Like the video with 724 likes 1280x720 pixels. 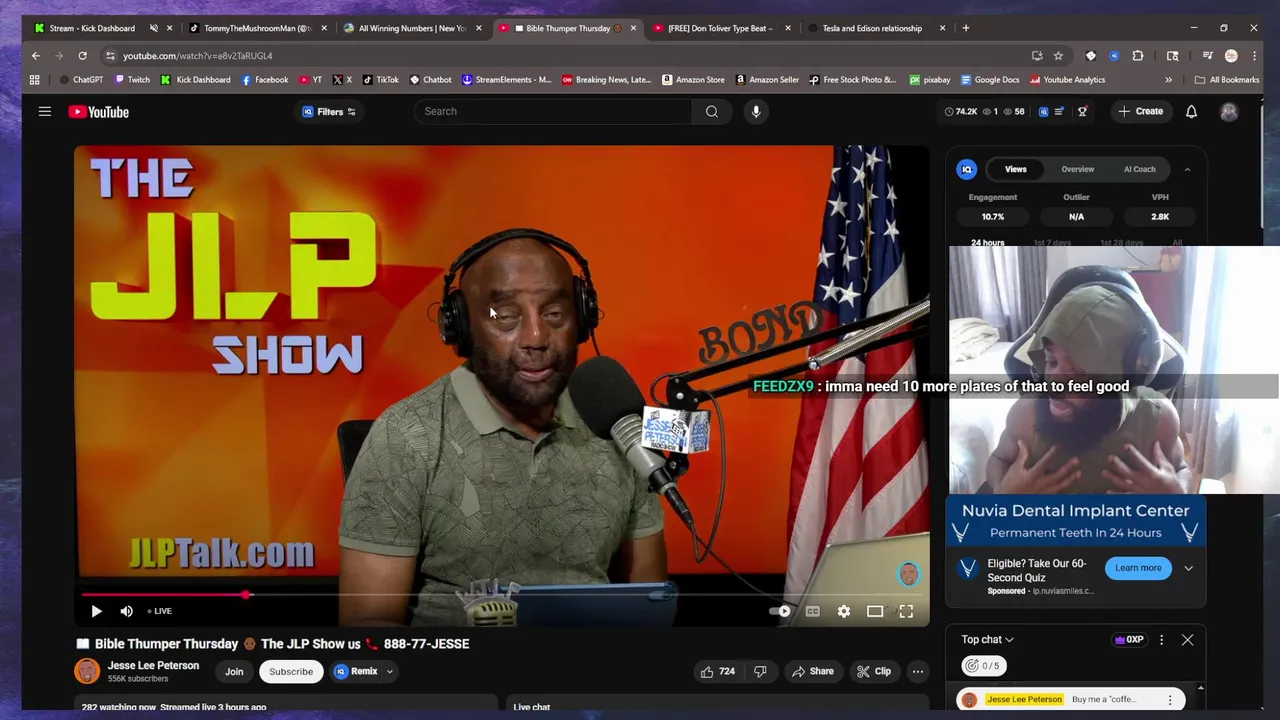[719, 671]
